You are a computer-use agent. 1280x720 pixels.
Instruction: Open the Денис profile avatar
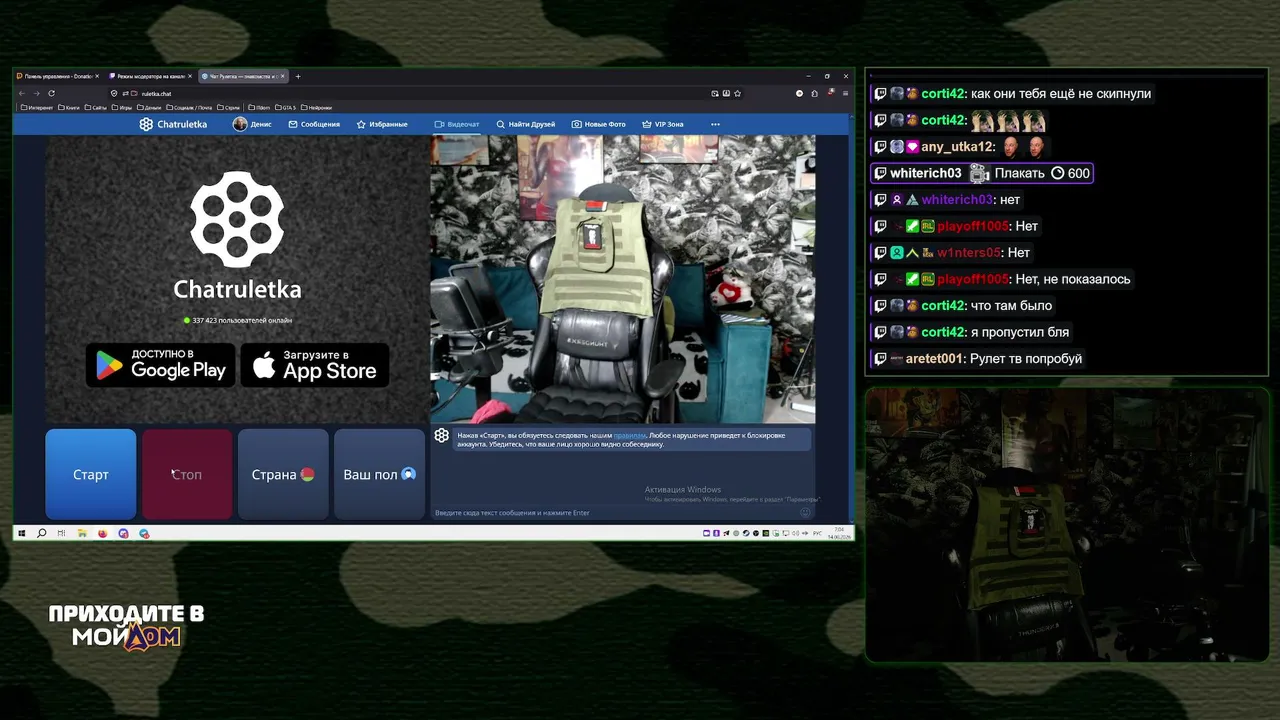coord(239,124)
